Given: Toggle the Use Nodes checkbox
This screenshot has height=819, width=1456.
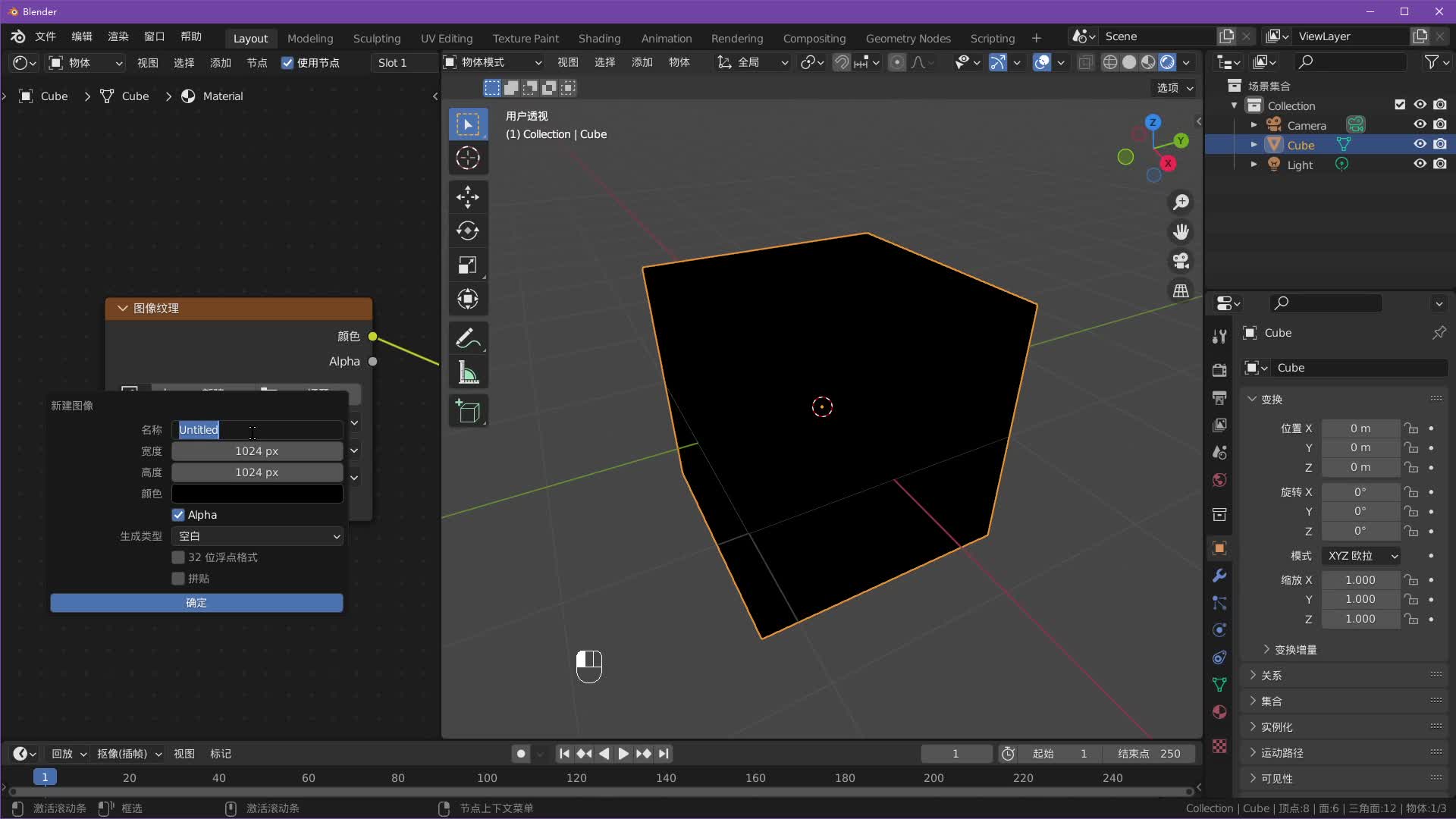Looking at the screenshot, I should coord(287,63).
